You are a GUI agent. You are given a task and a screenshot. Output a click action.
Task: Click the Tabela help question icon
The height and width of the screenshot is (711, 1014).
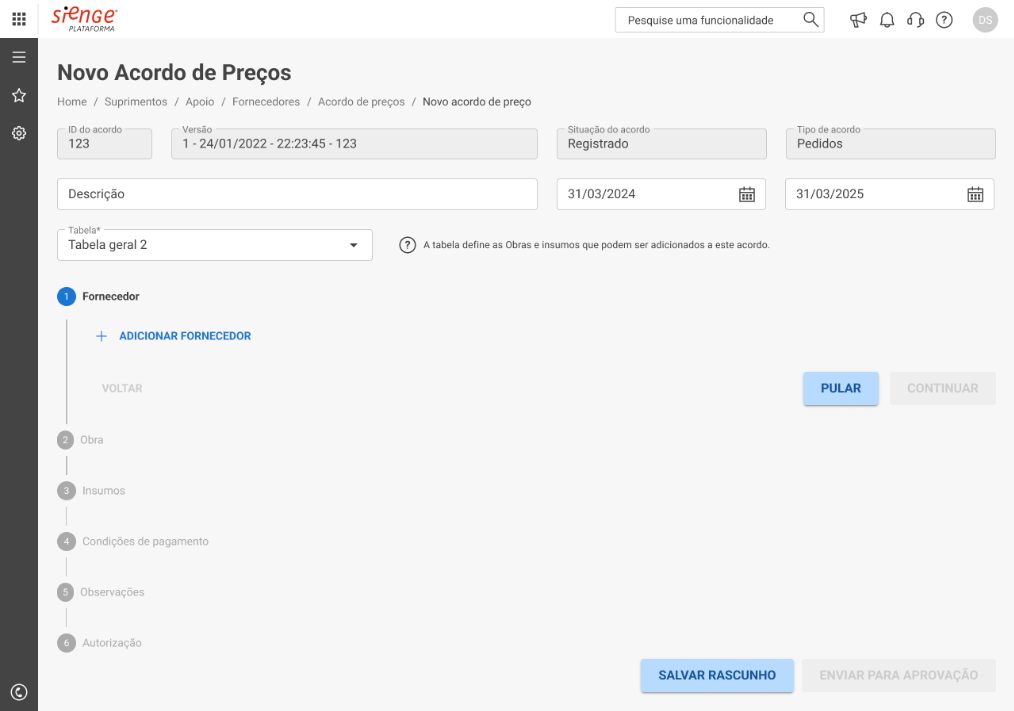407,245
